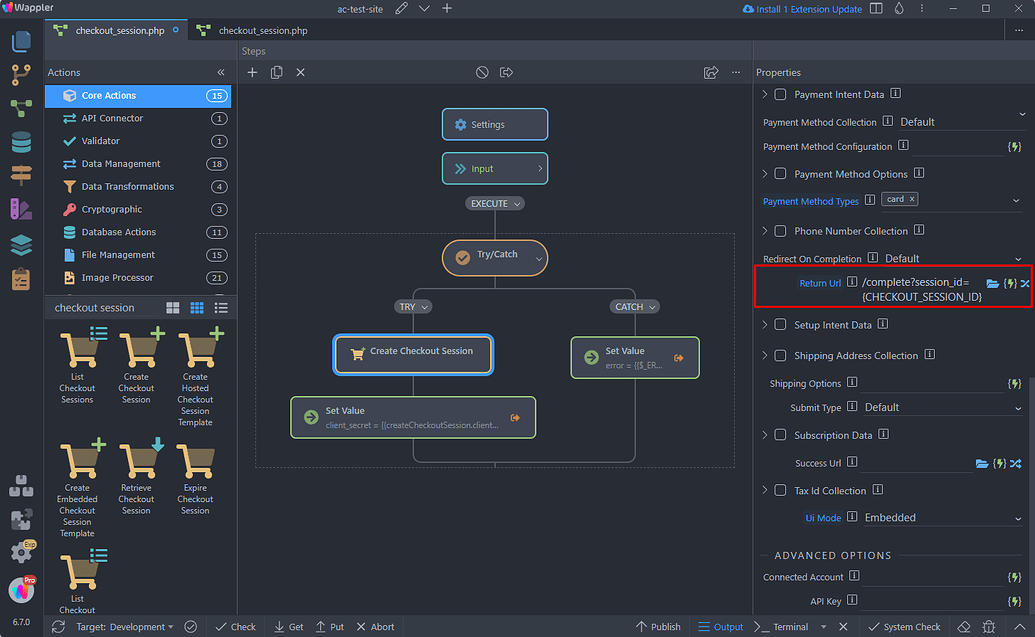The height and width of the screenshot is (637, 1035).
Task: Click the Return Url input field
Action: (x=920, y=289)
